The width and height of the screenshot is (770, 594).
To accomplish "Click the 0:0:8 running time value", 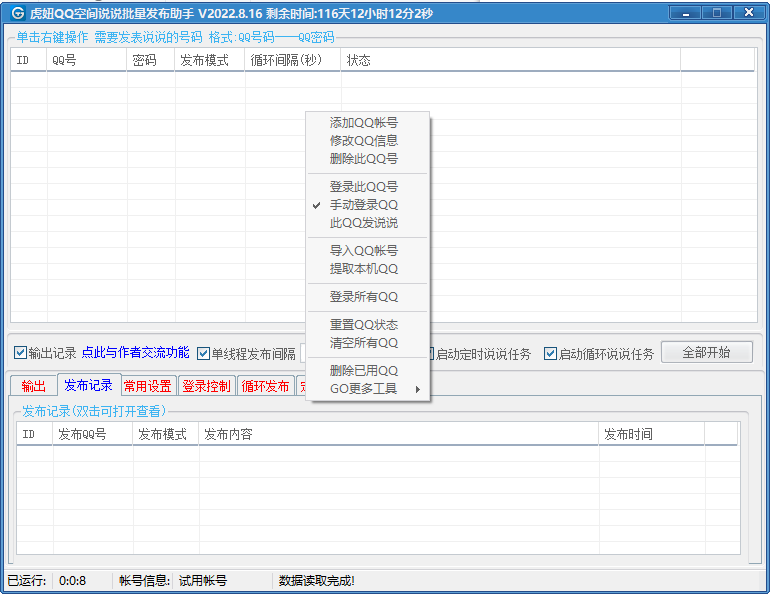I will click(73, 581).
